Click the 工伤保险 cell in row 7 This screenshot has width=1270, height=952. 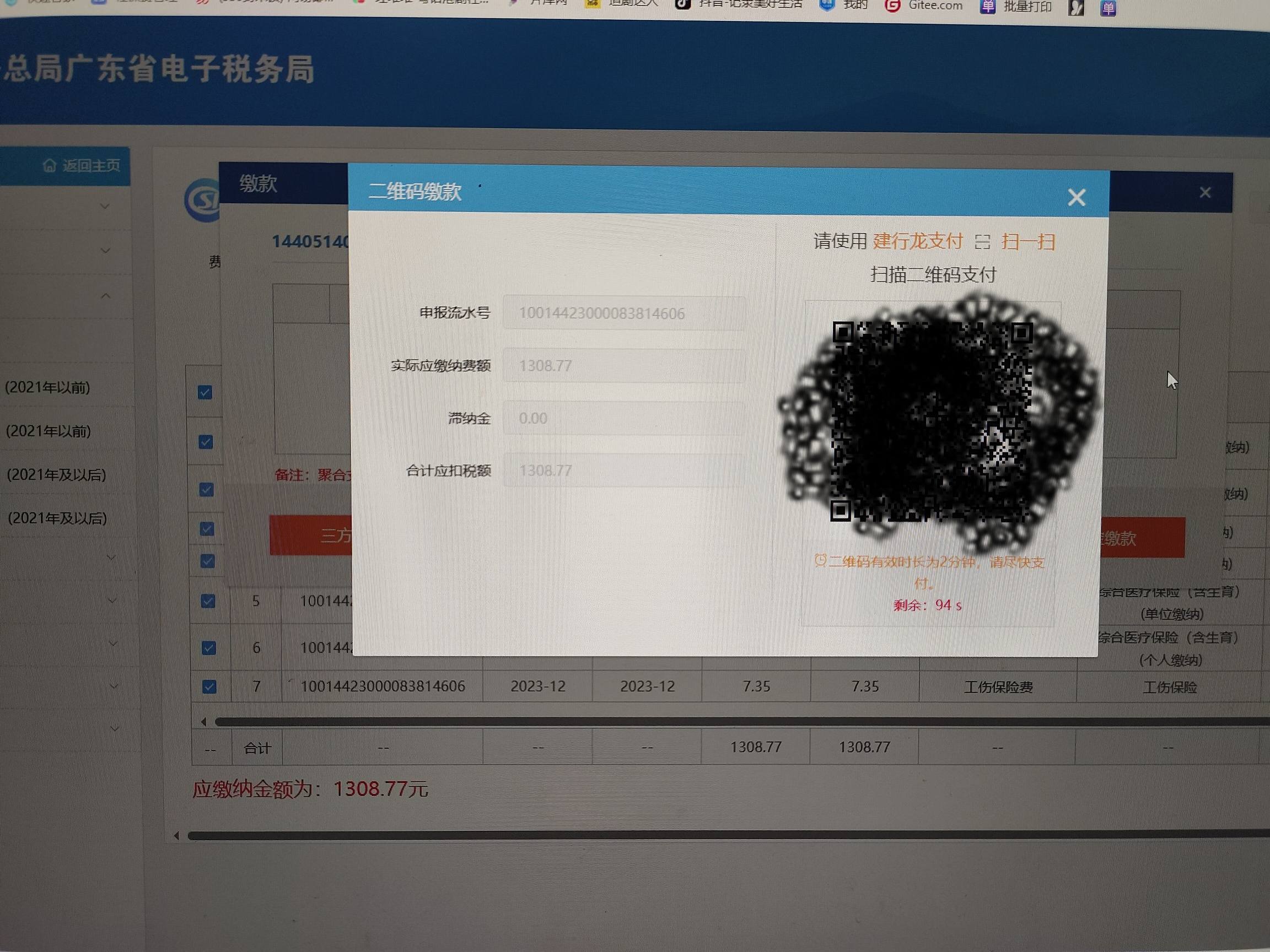(x=1170, y=688)
